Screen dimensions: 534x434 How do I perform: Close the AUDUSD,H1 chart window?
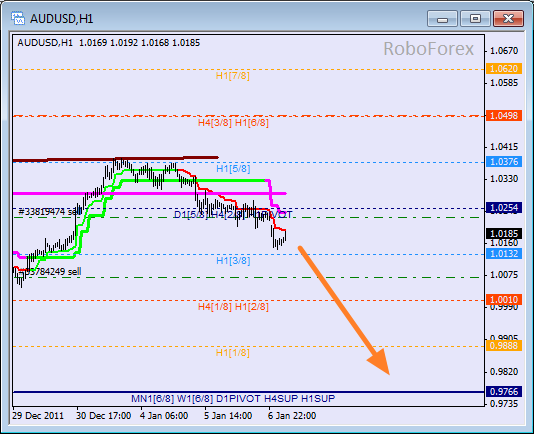tap(508, 18)
